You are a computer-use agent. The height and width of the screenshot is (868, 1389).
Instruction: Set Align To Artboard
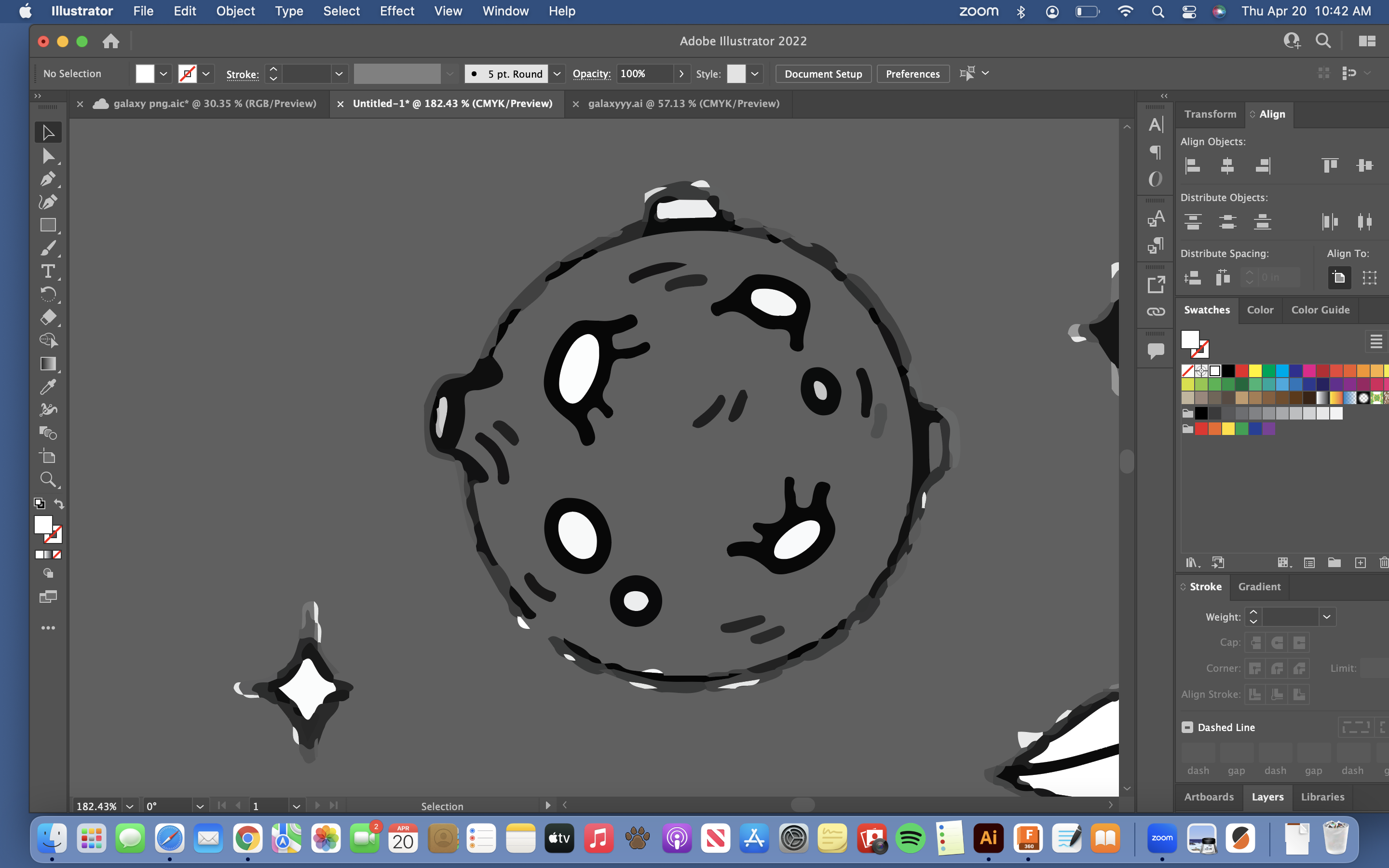pyautogui.click(x=1340, y=277)
